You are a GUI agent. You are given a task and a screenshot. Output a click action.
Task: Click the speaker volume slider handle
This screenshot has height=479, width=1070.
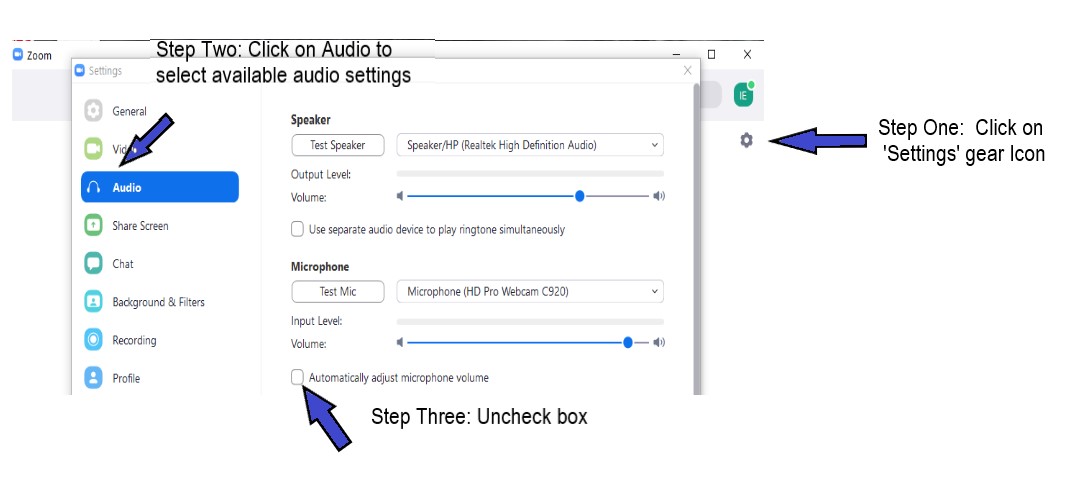580,196
